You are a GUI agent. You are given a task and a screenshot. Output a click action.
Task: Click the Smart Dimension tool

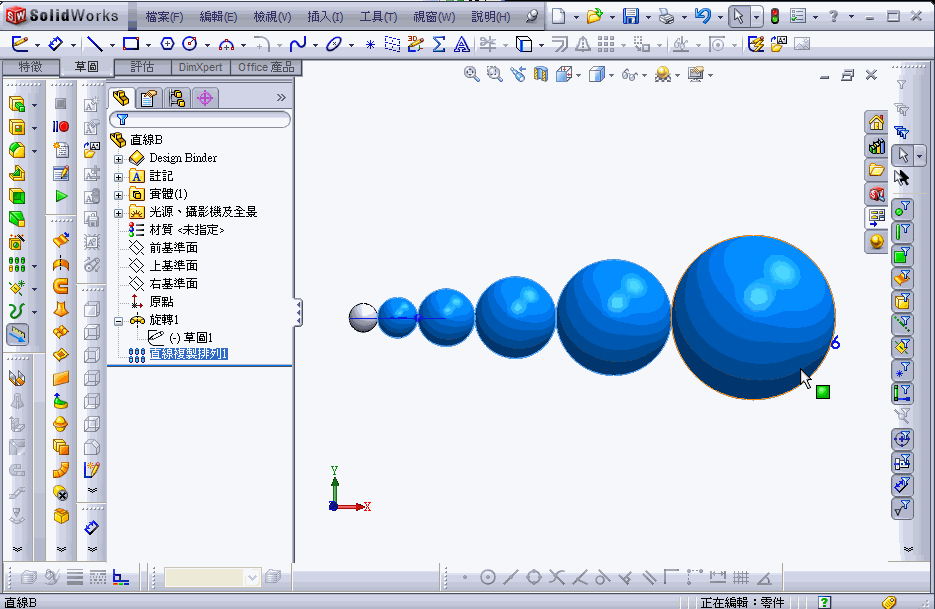click(x=55, y=44)
